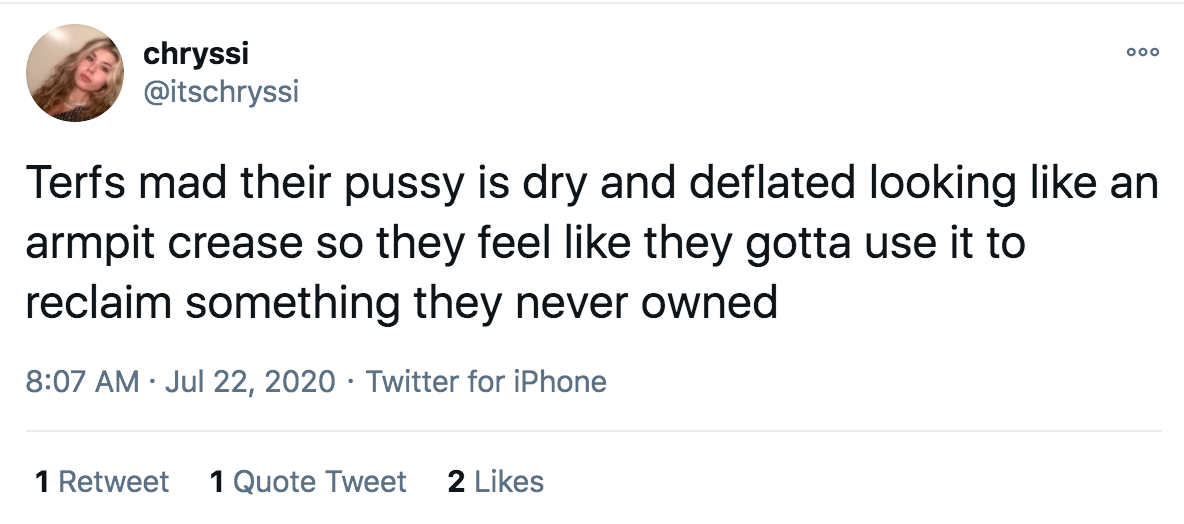
Task: Click the 8:07 AM timestamp
Action: click(x=80, y=381)
